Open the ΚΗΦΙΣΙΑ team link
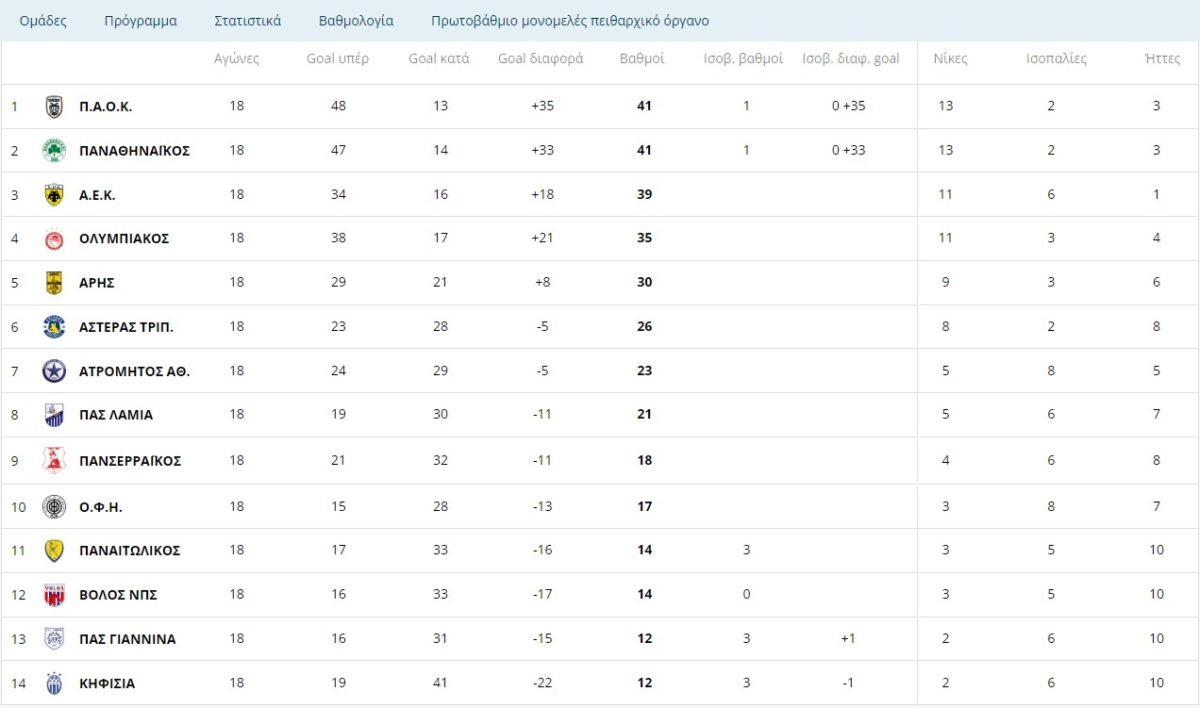This screenshot has width=1200, height=708. (x=107, y=683)
